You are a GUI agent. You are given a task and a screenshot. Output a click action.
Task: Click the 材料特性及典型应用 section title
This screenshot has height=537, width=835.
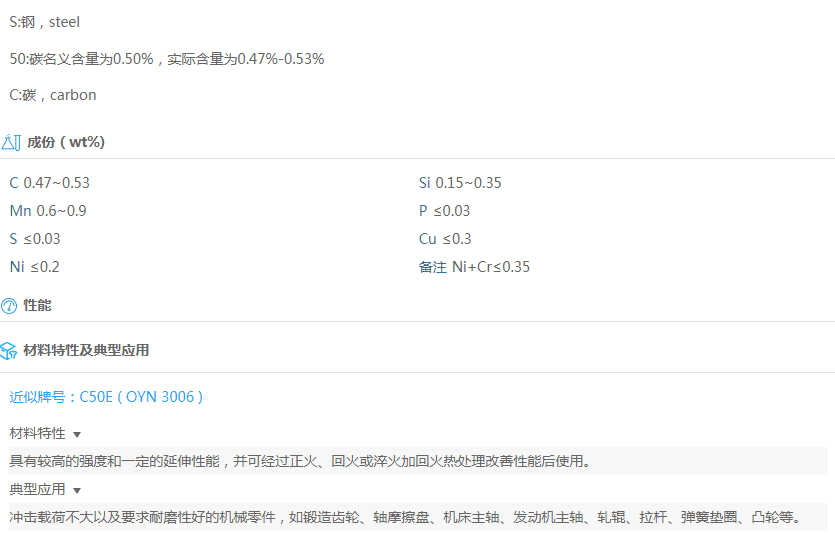[x=86, y=350]
